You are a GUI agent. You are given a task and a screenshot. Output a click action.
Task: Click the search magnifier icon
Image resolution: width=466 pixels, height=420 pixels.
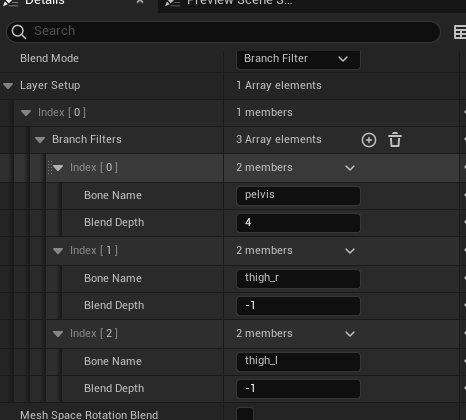[x=18, y=32]
